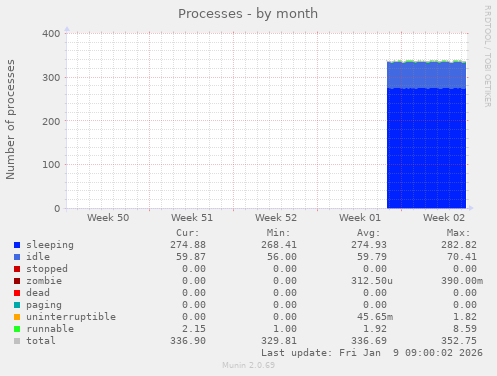Screen dimensions: 497x376
Task: Click the 'Munin 2.0.69' version text
Action: point(249,365)
